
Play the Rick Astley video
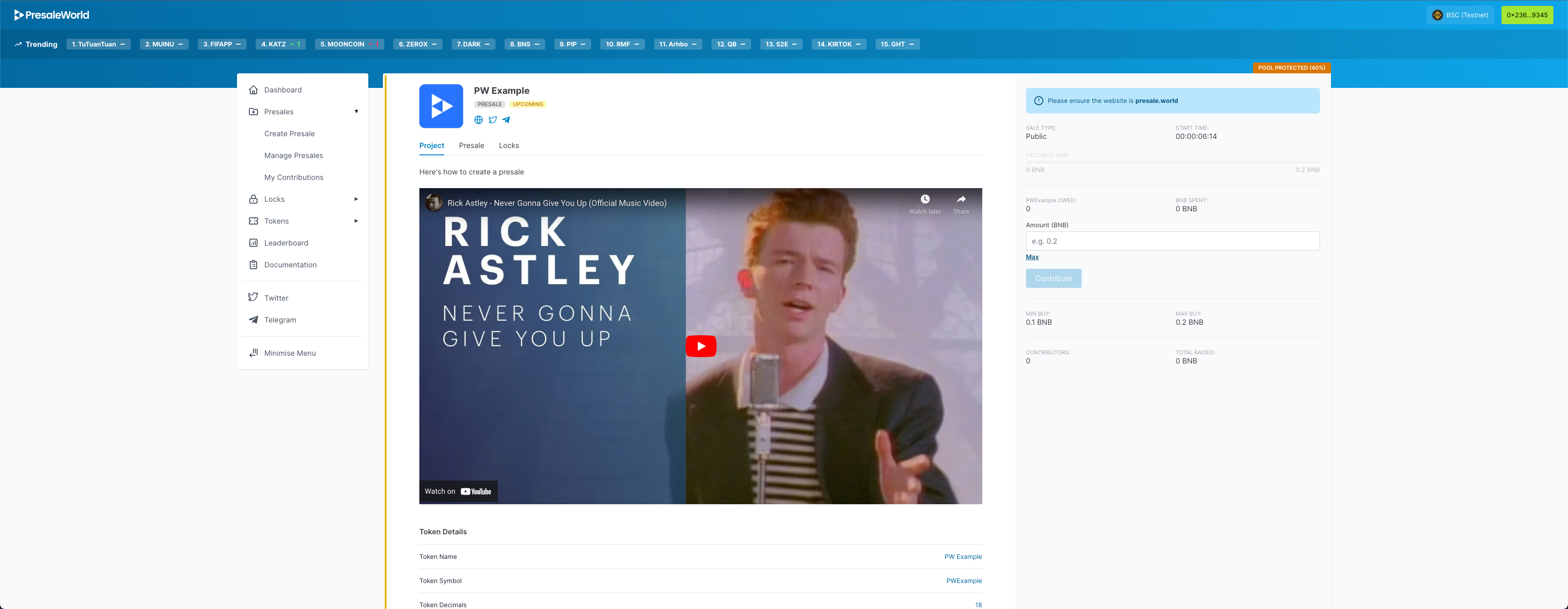click(x=701, y=346)
